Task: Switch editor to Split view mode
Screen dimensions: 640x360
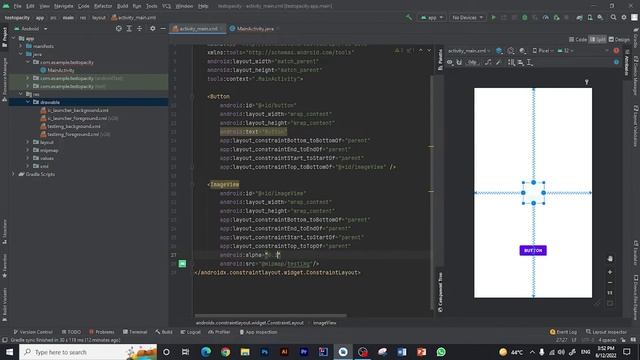Action: click(598, 40)
